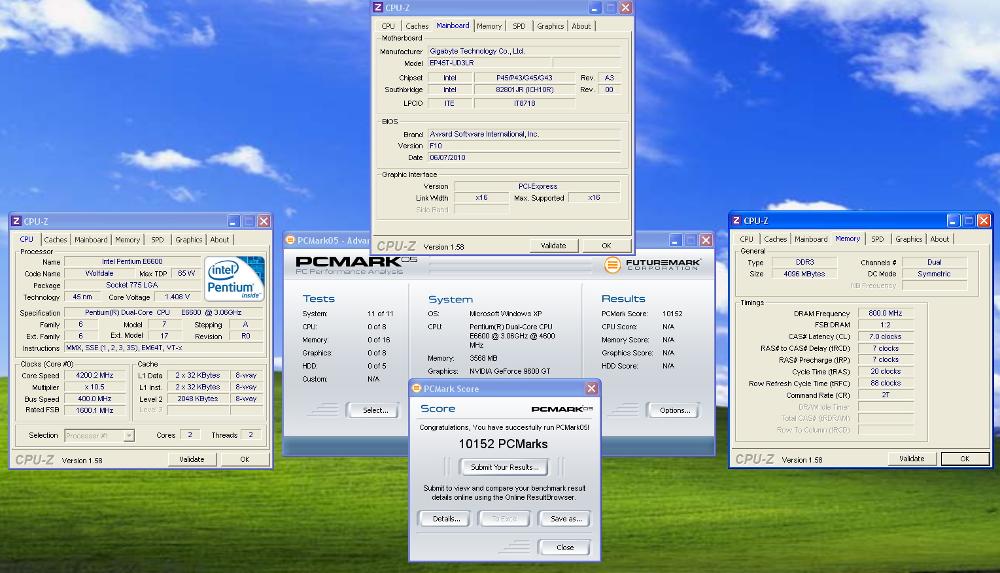Click the Pentium Dual-Core specification field
The height and width of the screenshot is (573, 1000).
[x=163, y=313]
